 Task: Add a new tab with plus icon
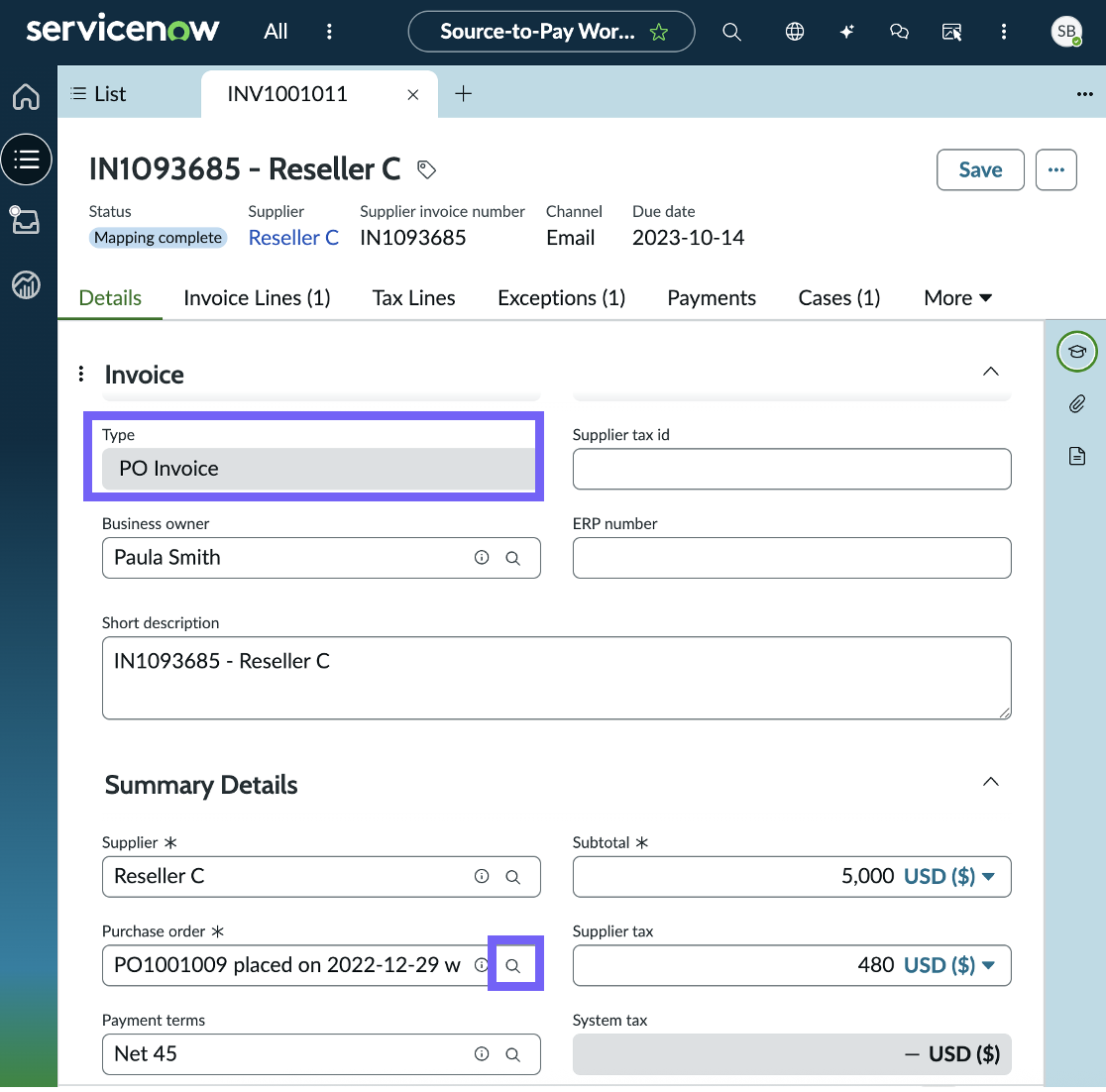coord(464,94)
